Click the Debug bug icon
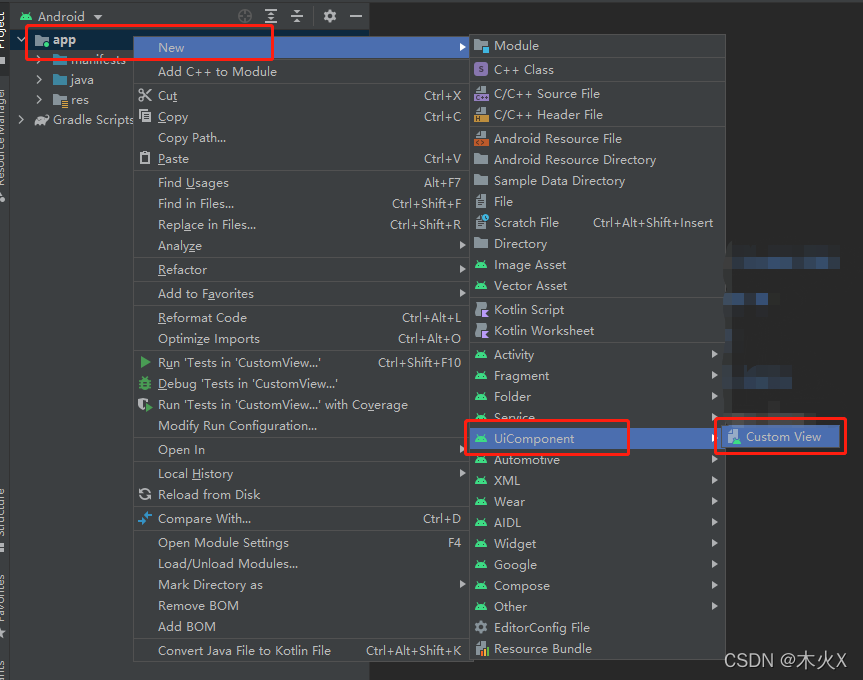This screenshot has height=680, width=863. click(x=145, y=383)
